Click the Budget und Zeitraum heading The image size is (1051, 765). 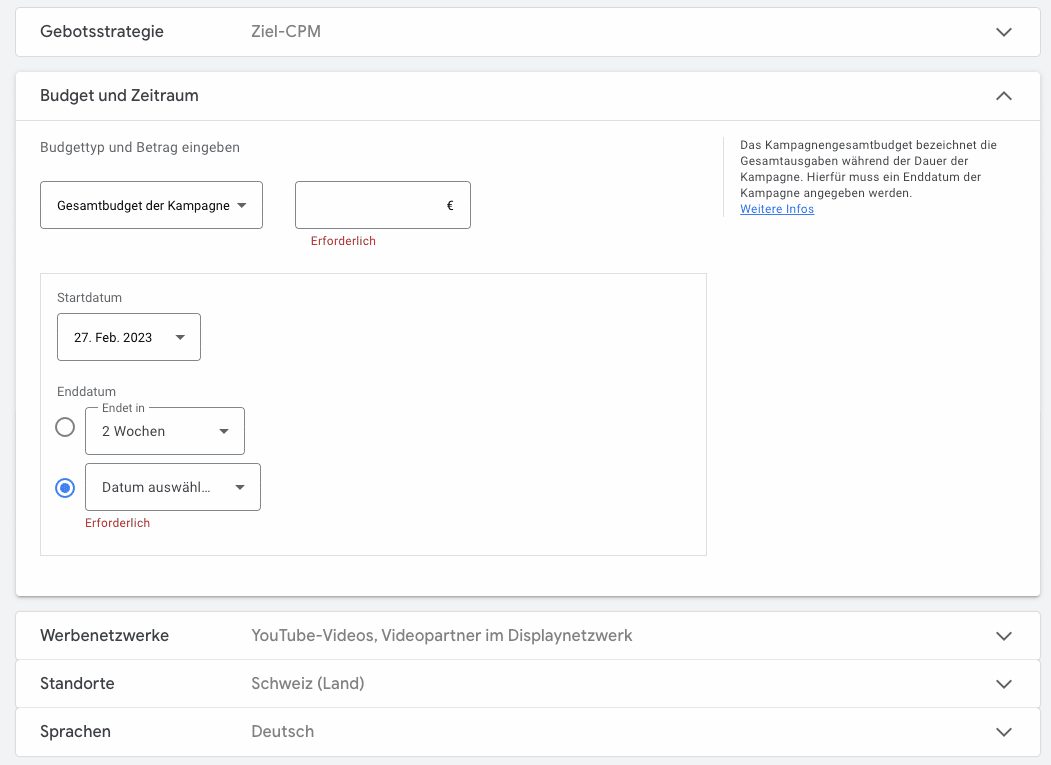click(119, 95)
